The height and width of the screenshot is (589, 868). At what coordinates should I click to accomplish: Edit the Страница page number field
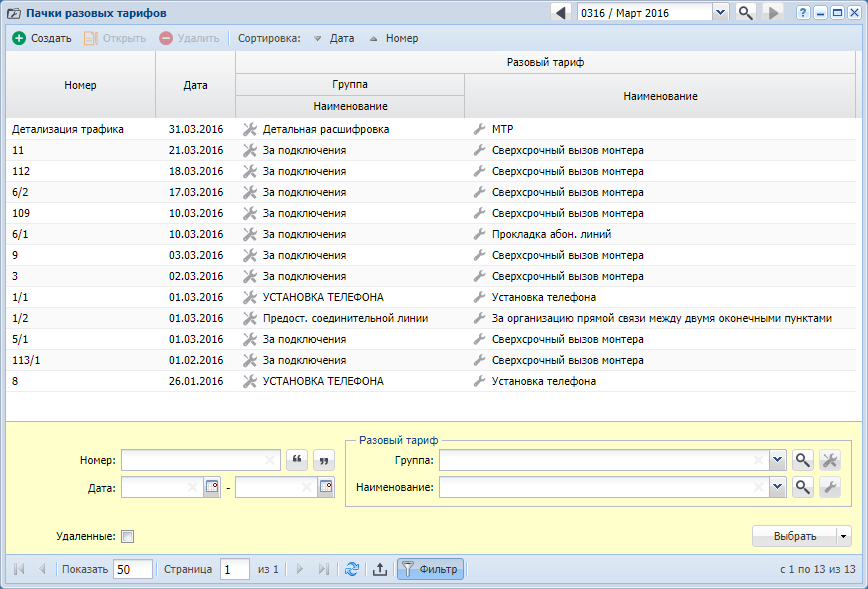pos(235,569)
